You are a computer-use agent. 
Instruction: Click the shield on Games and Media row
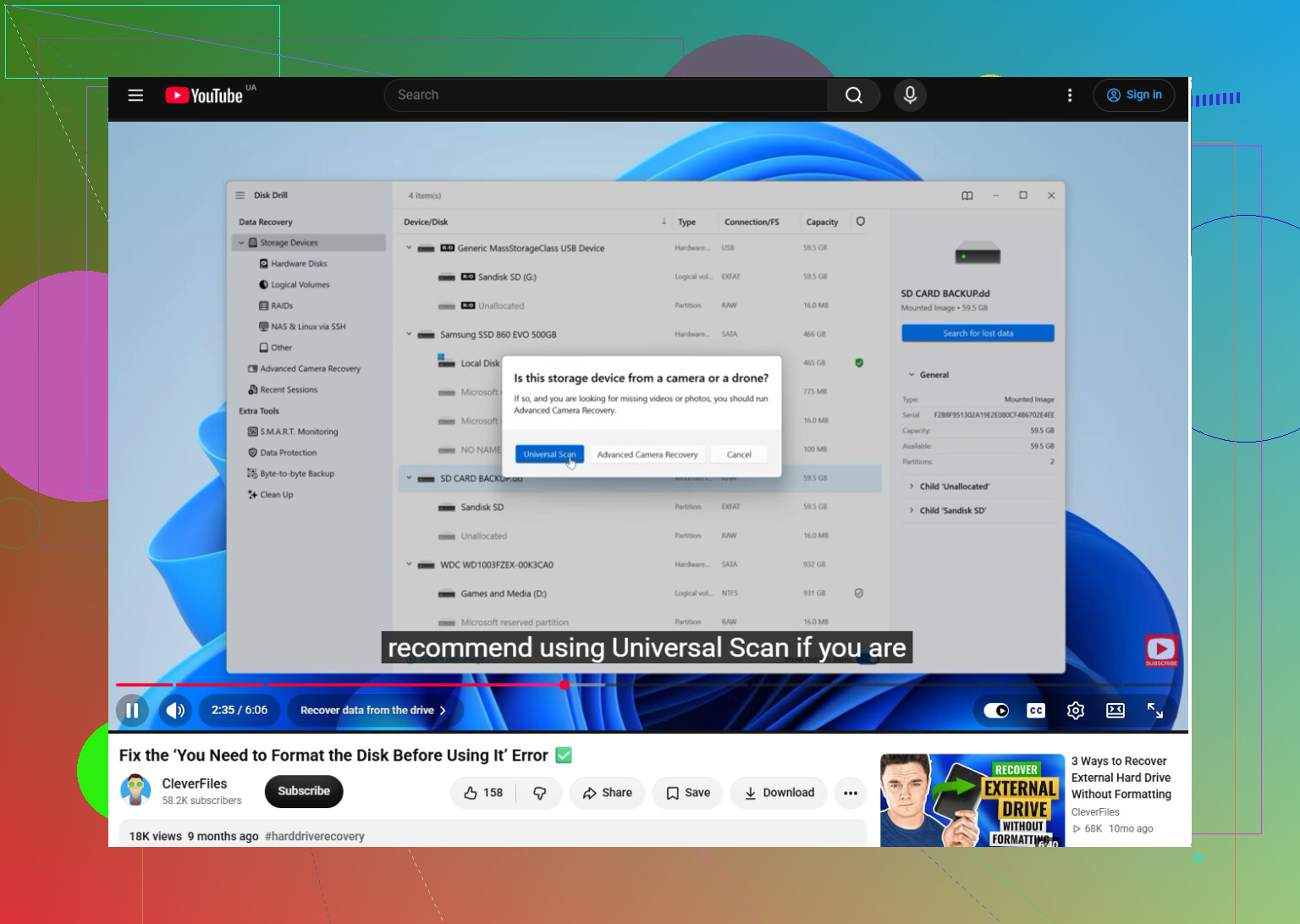[859, 593]
